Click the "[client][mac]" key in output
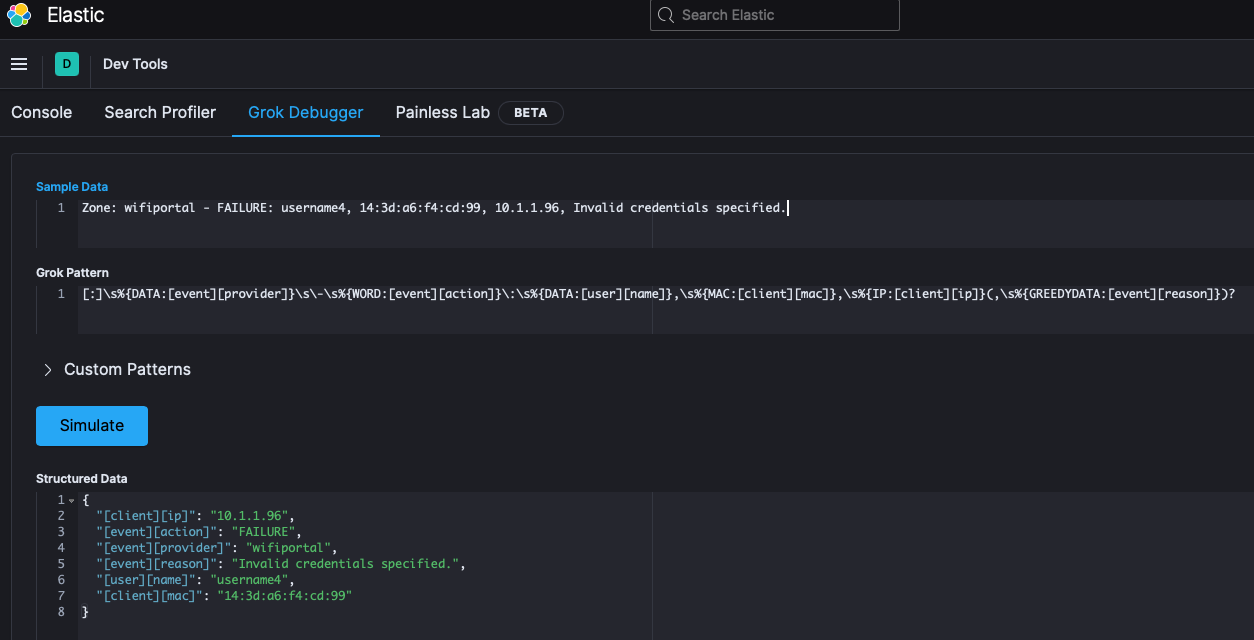1254x640 pixels. coord(149,596)
